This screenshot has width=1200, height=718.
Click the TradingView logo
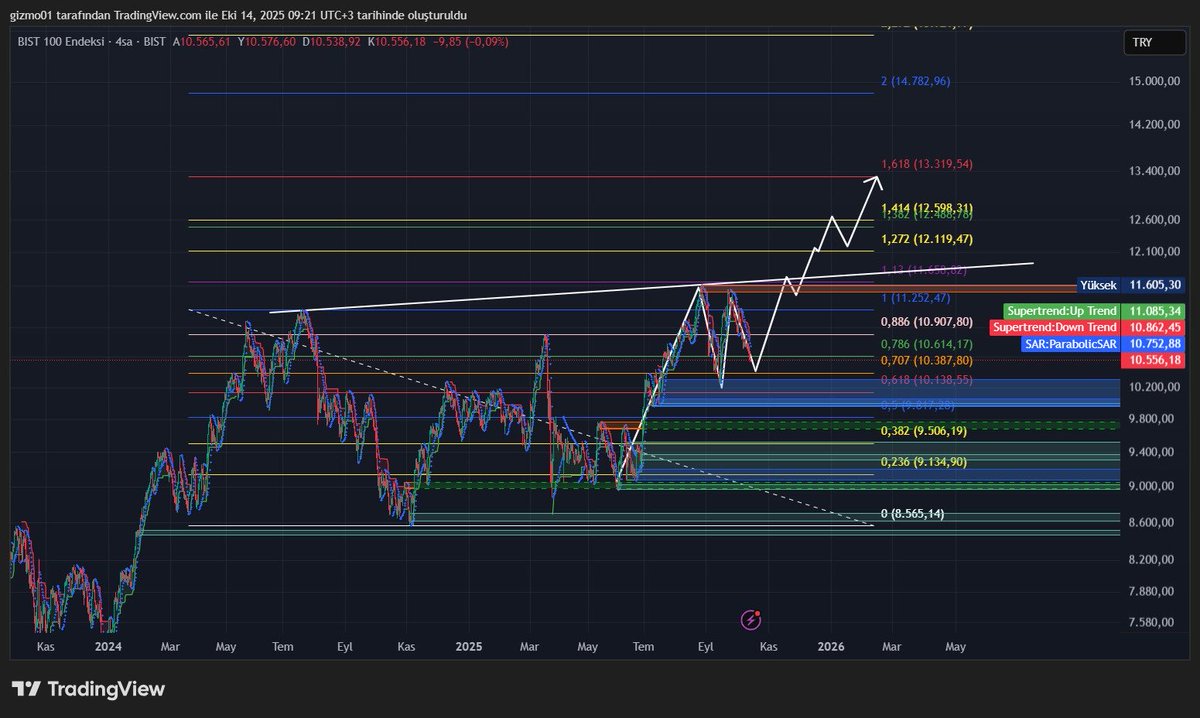(88, 689)
